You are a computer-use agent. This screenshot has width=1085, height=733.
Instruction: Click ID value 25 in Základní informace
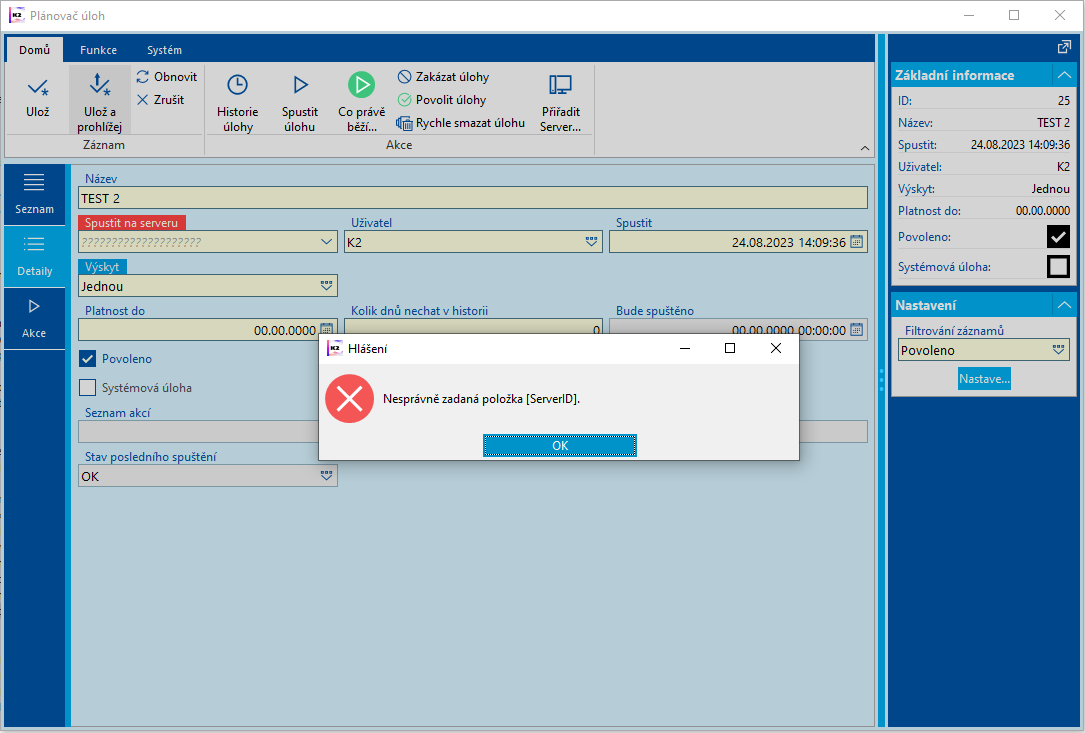tap(1064, 100)
